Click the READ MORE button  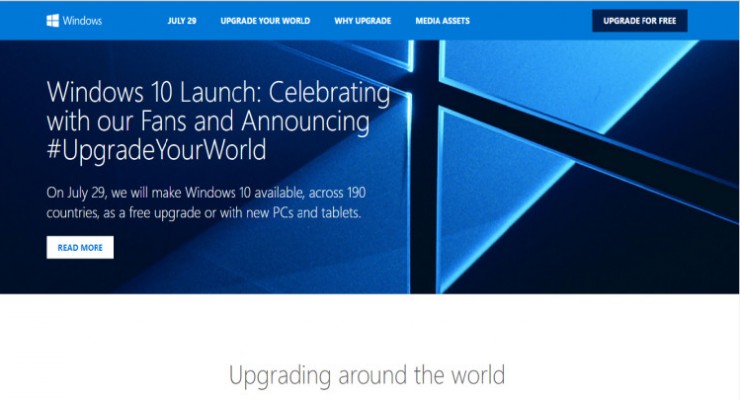coord(80,247)
